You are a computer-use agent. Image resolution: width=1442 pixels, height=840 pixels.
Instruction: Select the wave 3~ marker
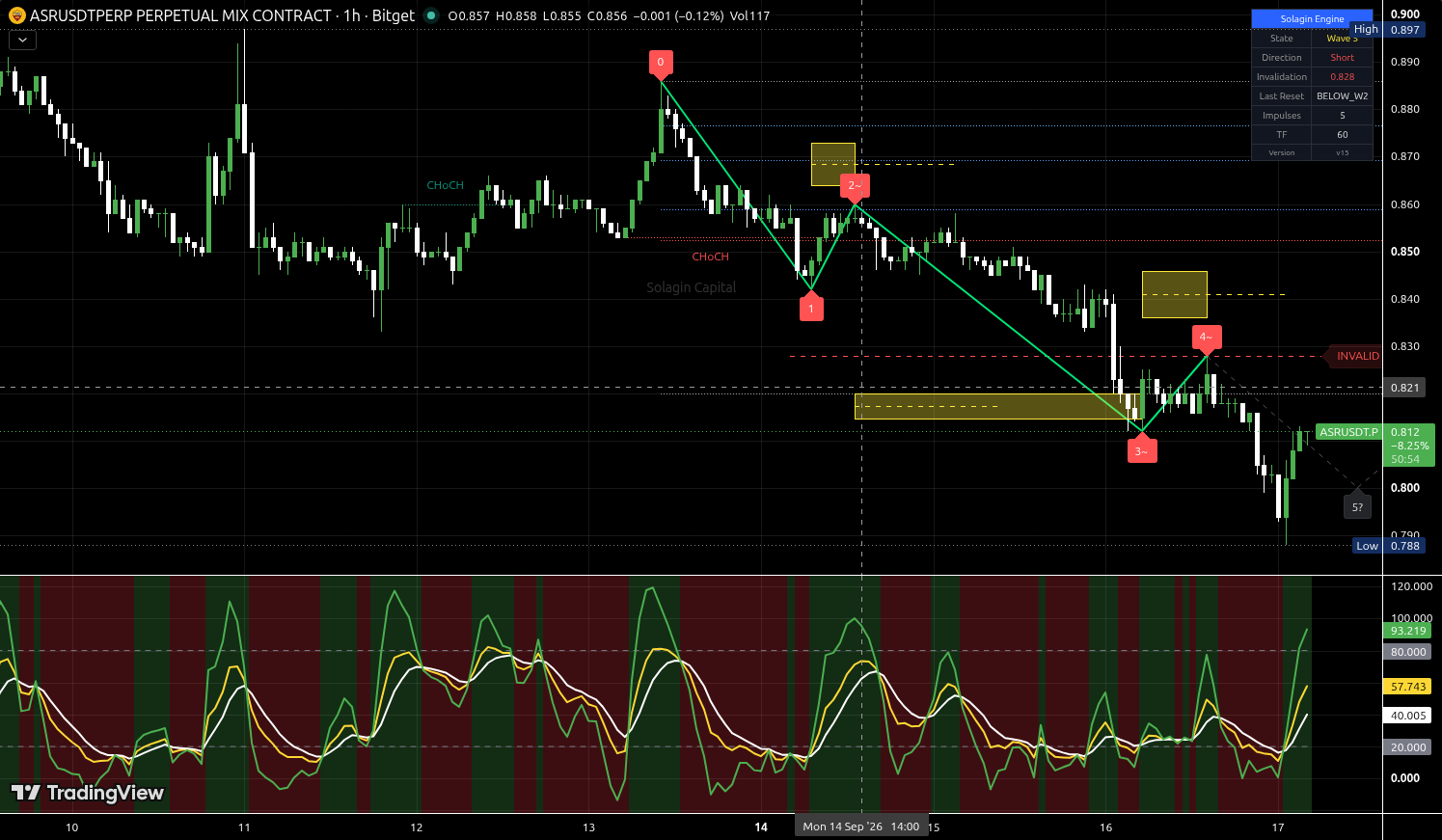click(x=1142, y=450)
